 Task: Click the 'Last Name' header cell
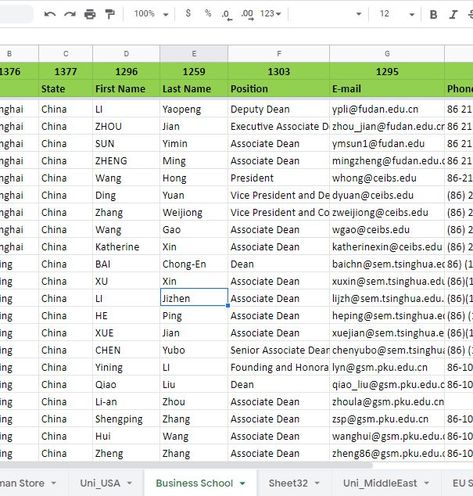point(194,89)
